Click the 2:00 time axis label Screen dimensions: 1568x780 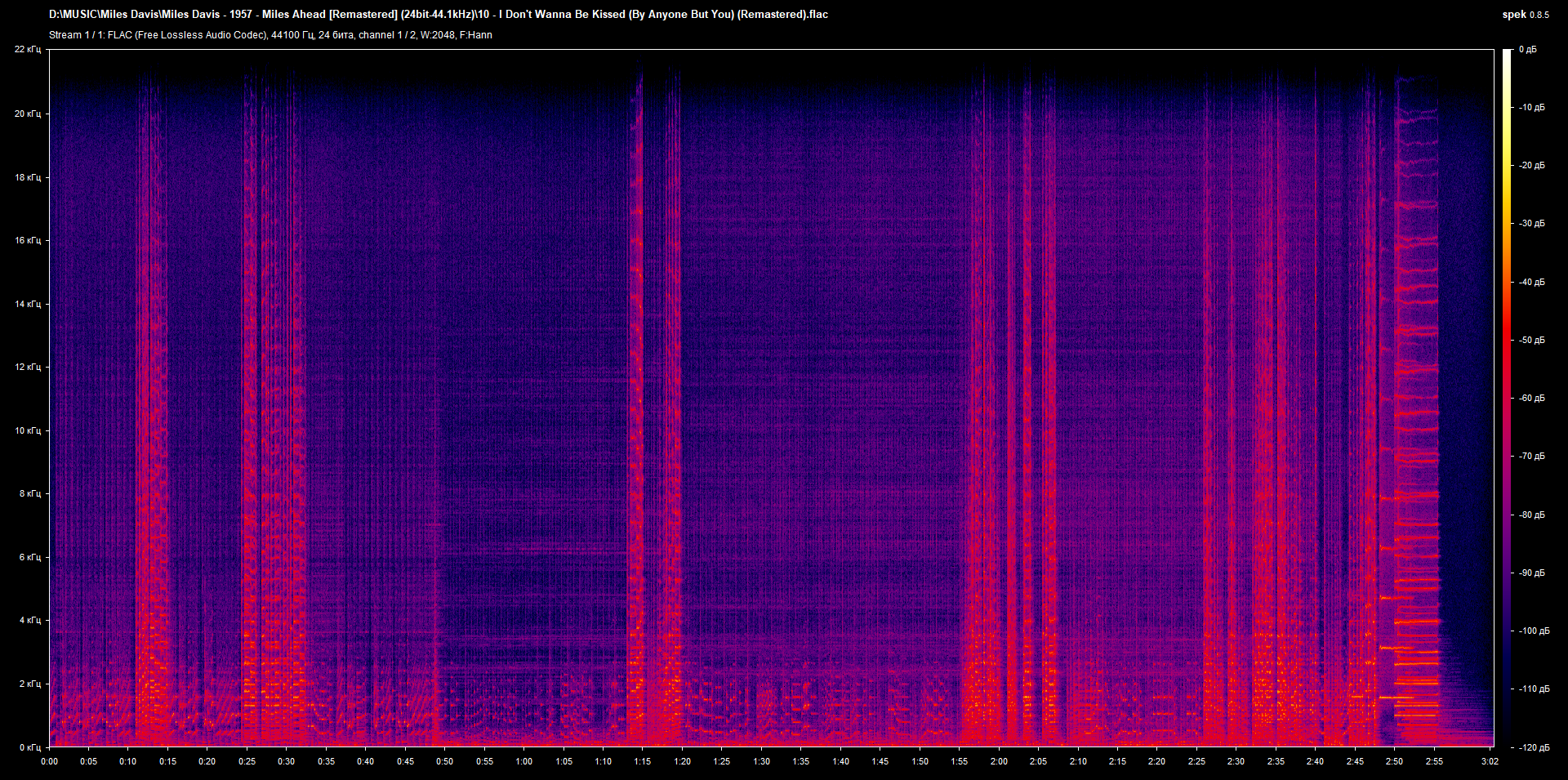tap(999, 761)
